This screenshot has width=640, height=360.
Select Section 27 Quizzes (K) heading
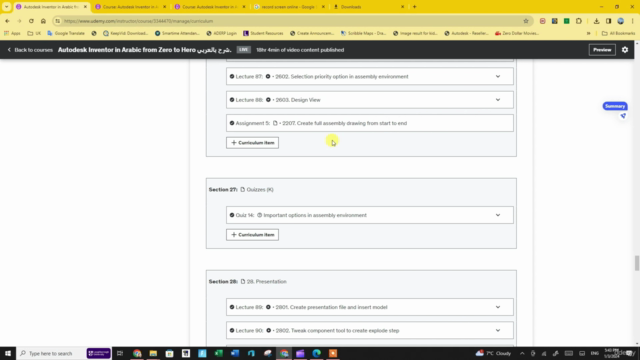point(241,189)
